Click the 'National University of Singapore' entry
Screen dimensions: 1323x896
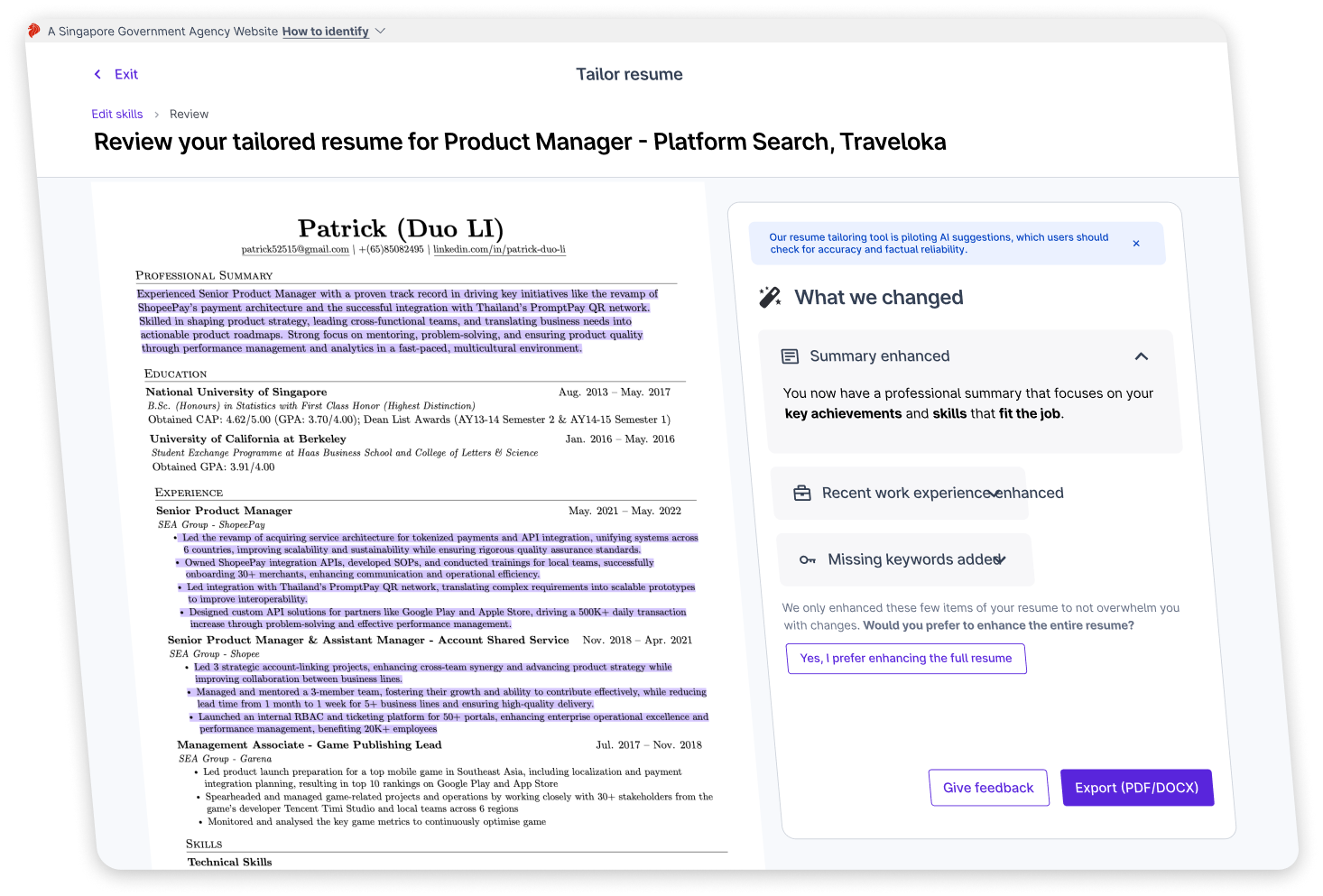tap(236, 392)
